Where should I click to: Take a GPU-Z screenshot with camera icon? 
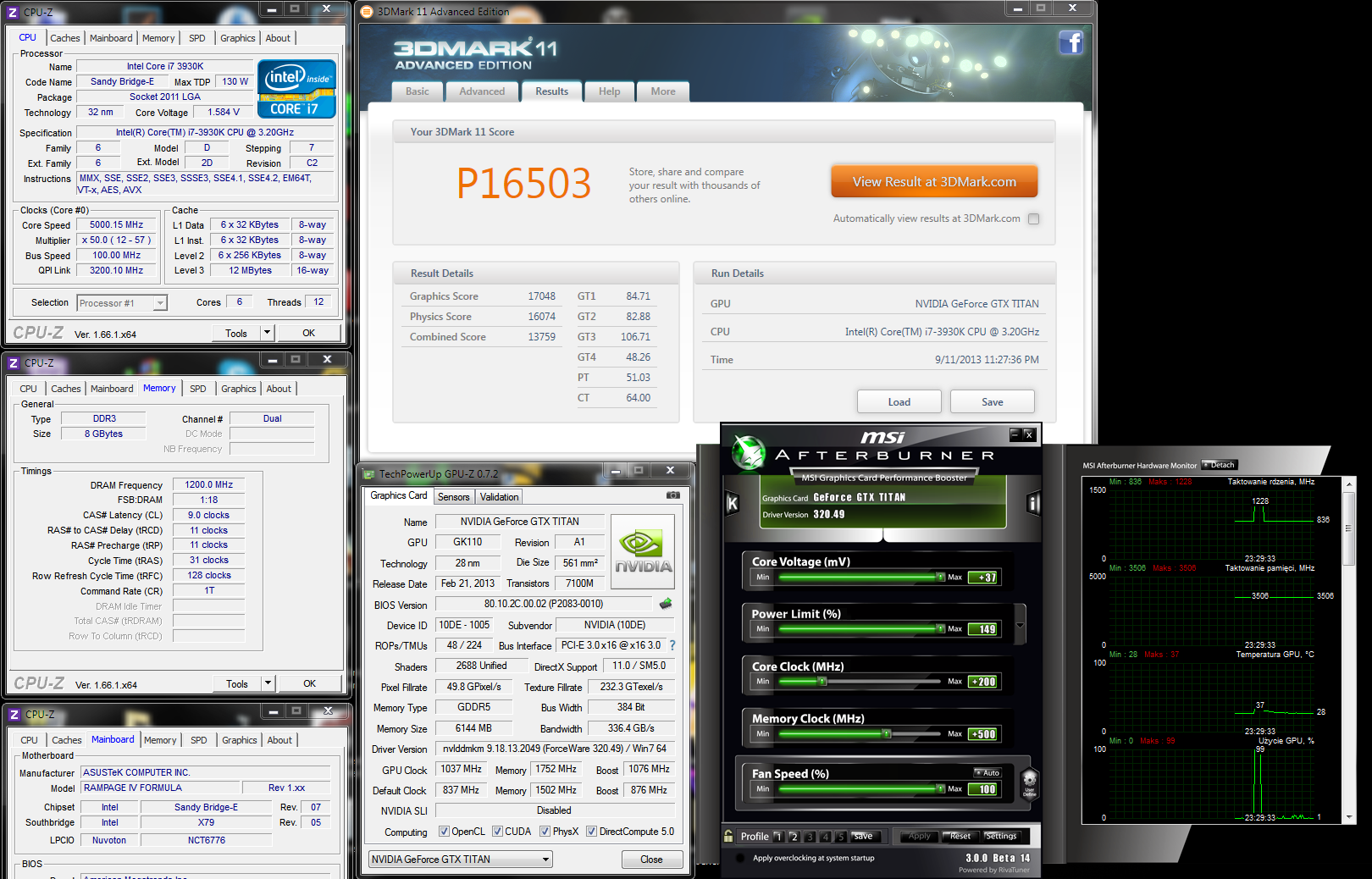pyautogui.click(x=673, y=495)
